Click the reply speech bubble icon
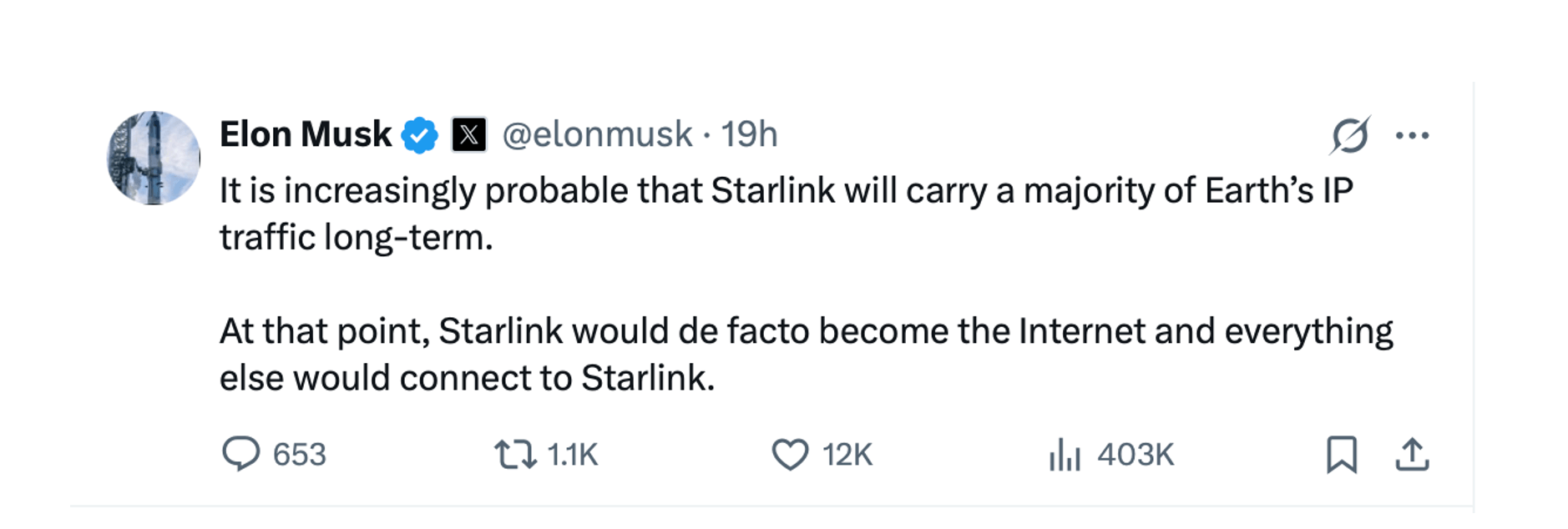 click(x=241, y=454)
